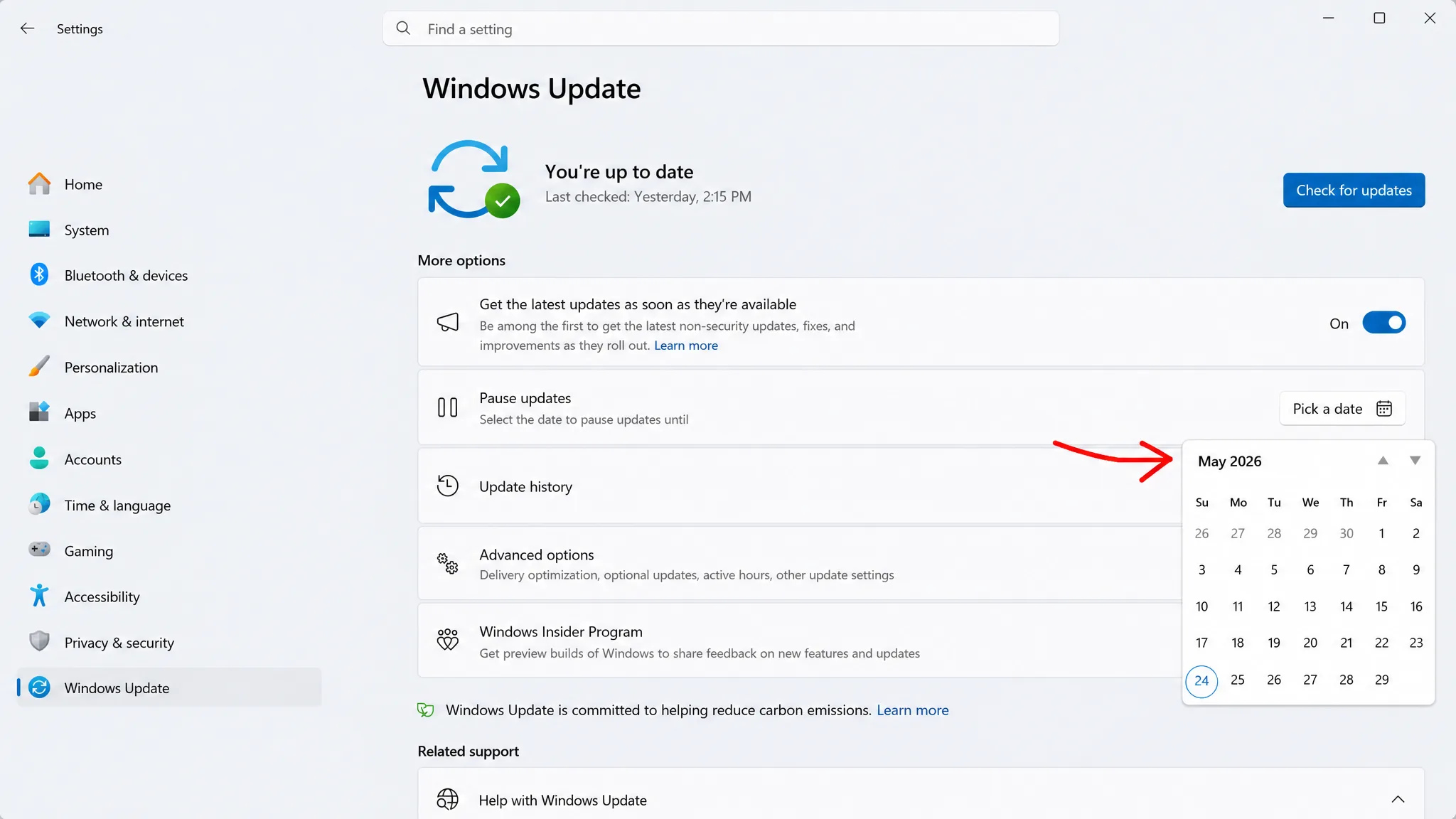Click the green leaf carbon icon
Viewport: 1456px width, 819px height.
coord(425,710)
